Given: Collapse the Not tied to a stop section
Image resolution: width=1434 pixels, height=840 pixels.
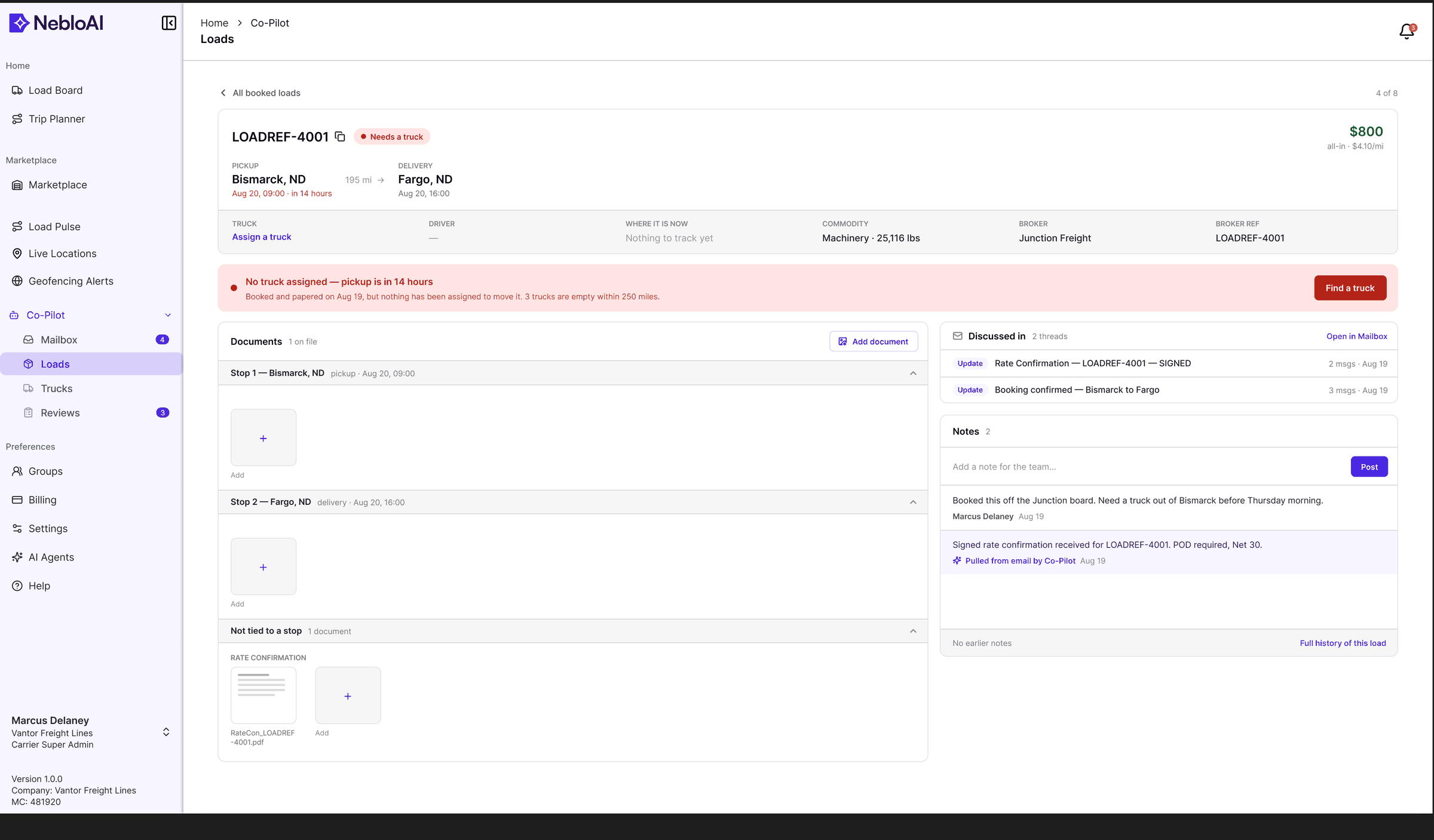Looking at the screenshot, I should pyautogui.click(x=913, y=631).
